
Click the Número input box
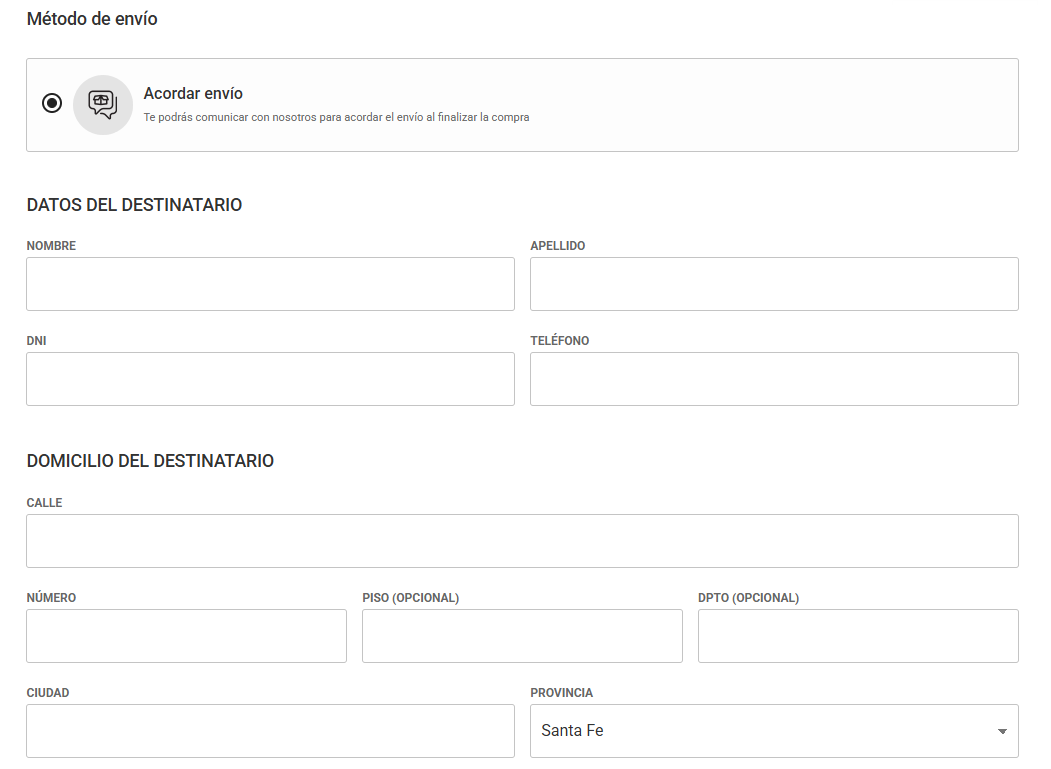point(186,636)
